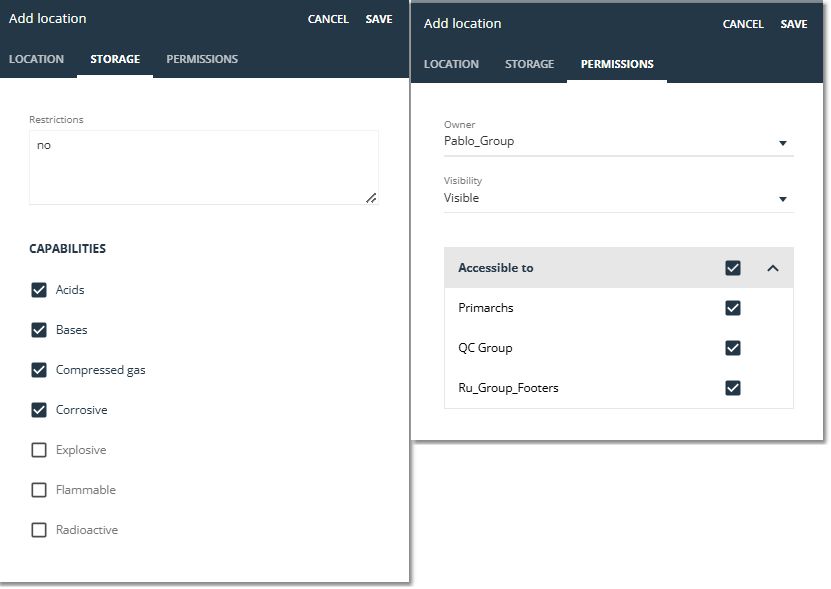Collapse the Accessible to section chevron

[x=773, y=268]
